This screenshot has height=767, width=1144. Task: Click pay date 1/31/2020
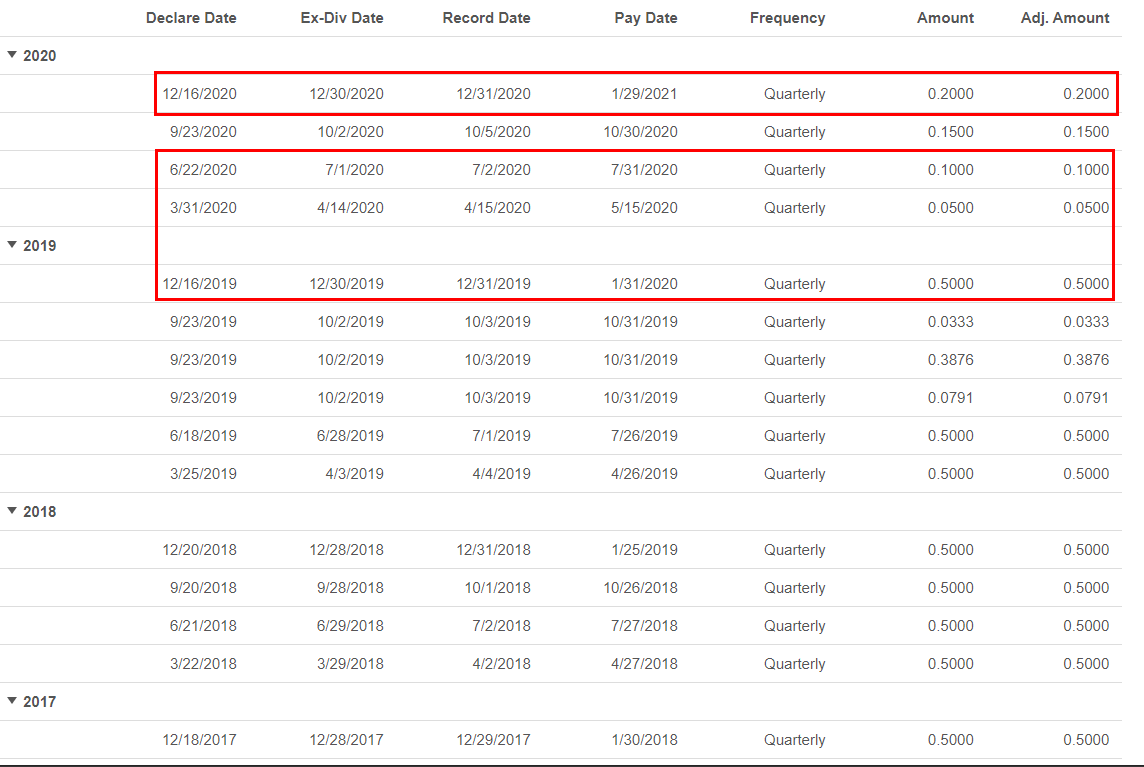pyautogui.click(x=644, y=283)
